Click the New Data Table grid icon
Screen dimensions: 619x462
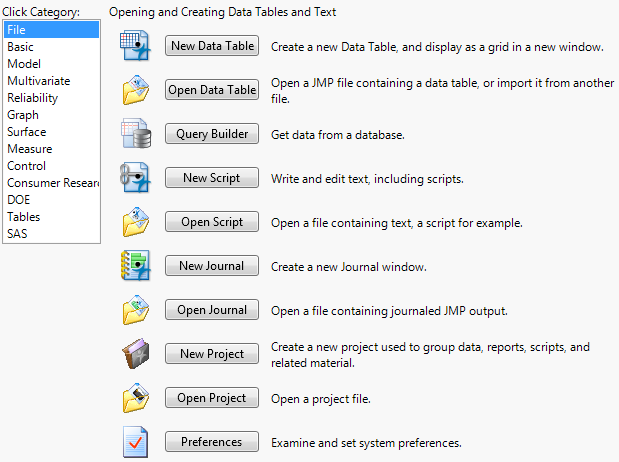point(134,46)
